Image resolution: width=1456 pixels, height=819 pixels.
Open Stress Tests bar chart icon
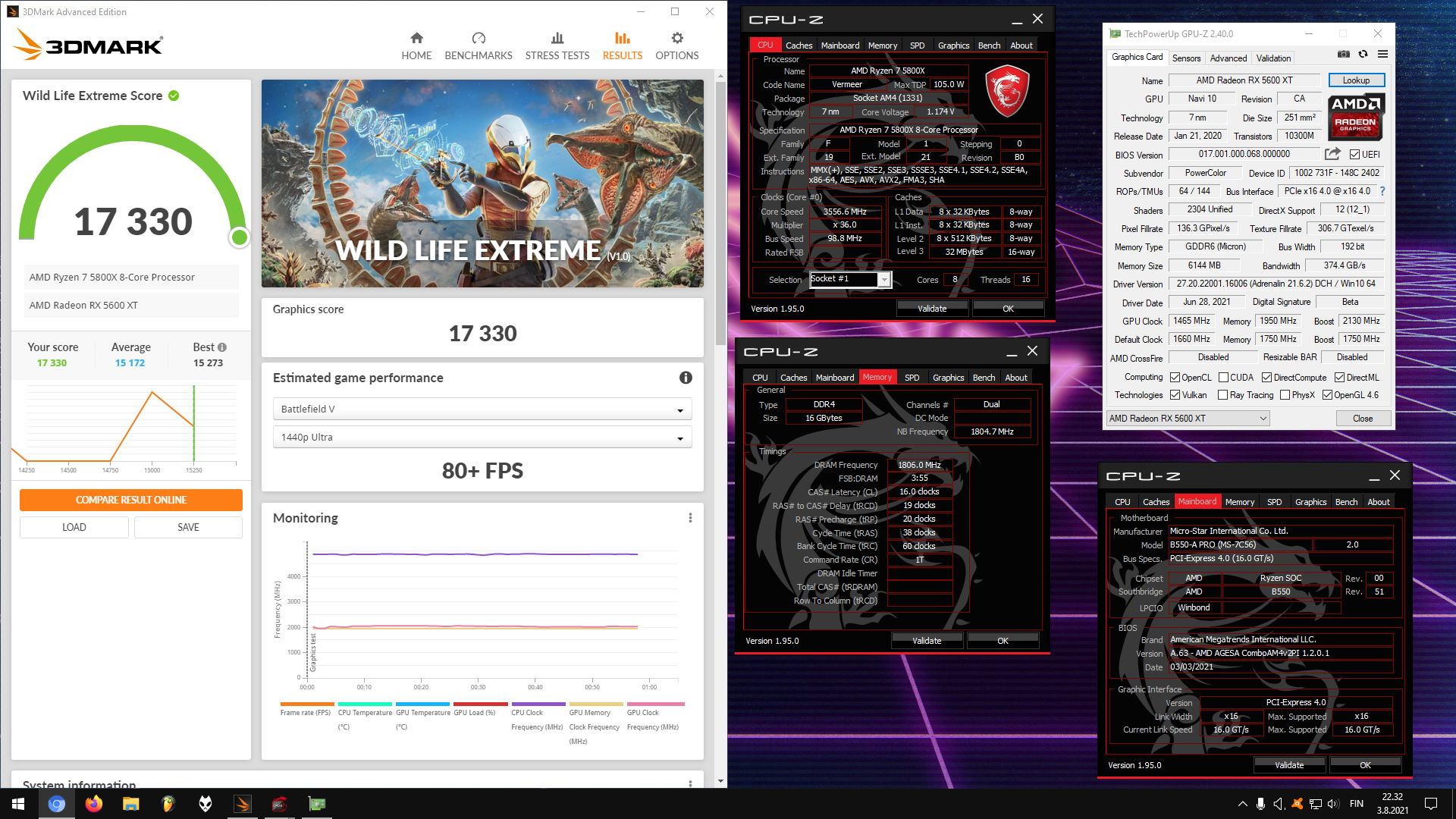[x=557, y=38]
